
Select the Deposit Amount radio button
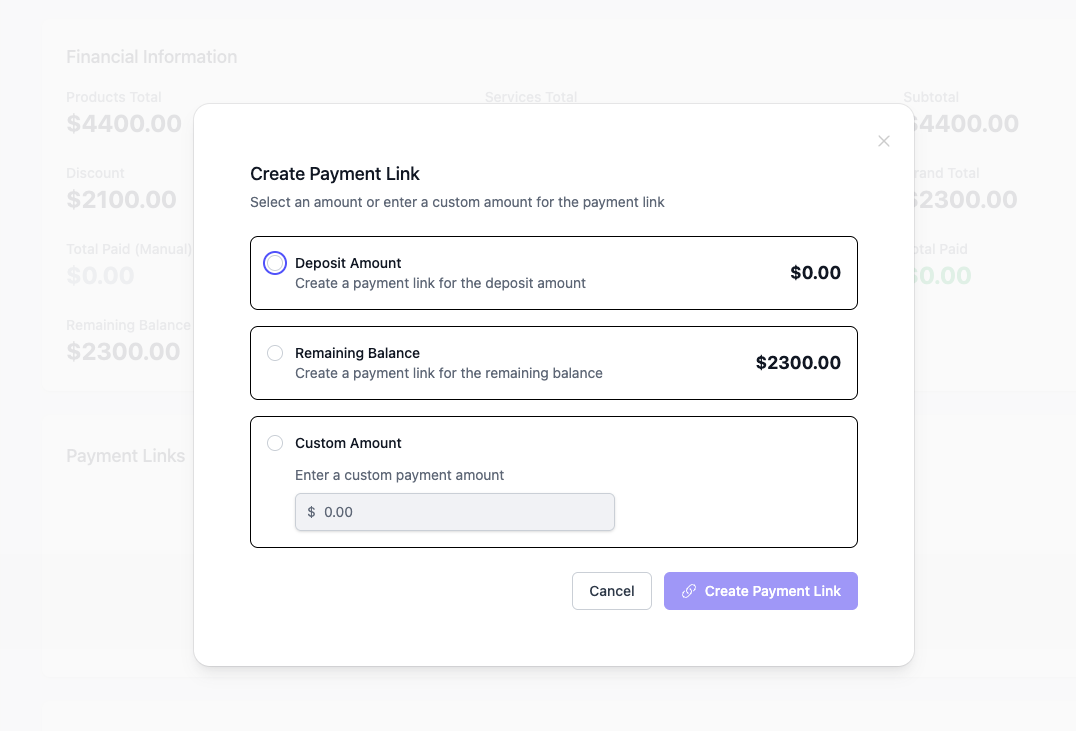click(275, 263)
